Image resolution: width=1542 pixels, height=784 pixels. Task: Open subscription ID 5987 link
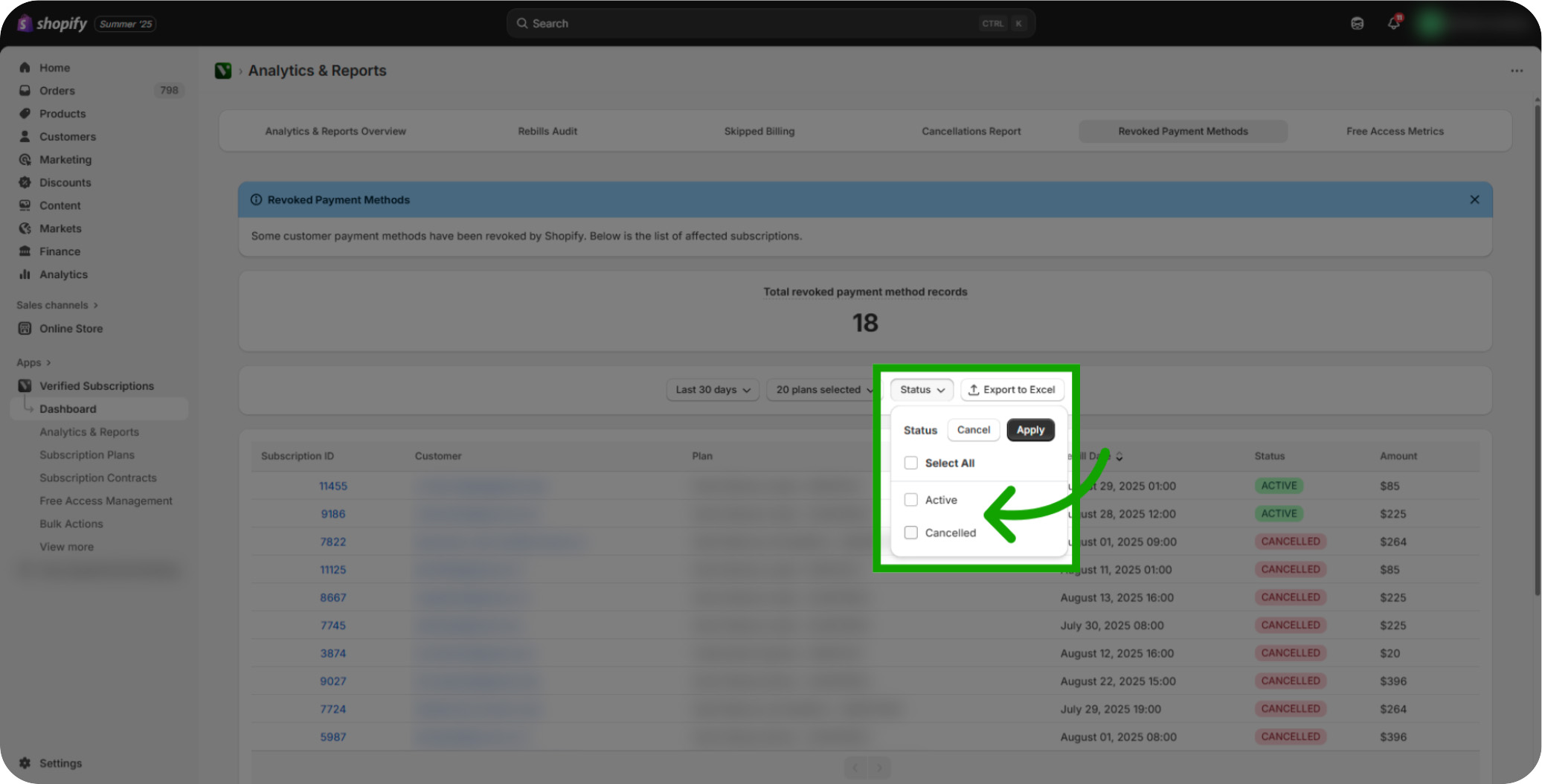pos(333,737)
